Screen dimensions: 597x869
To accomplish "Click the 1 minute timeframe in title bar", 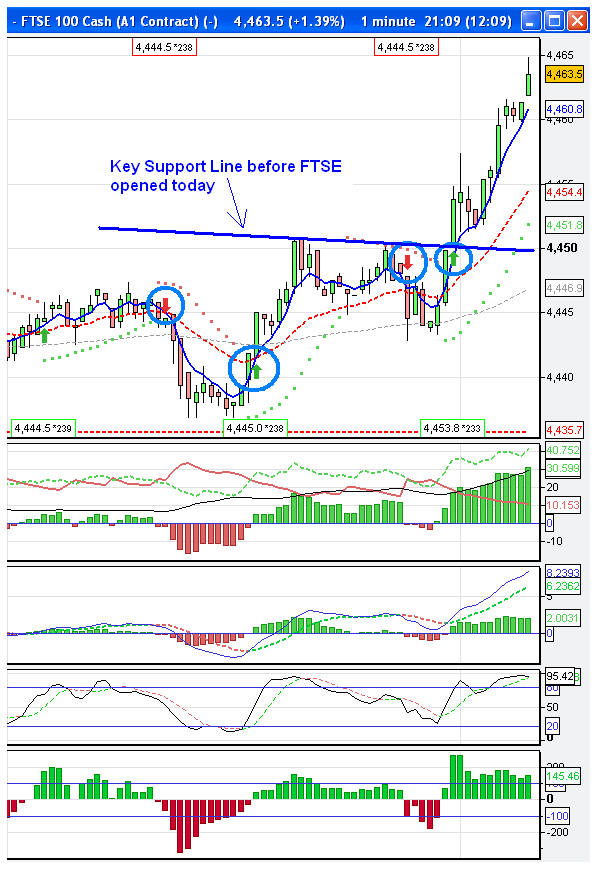I will 388,22.
